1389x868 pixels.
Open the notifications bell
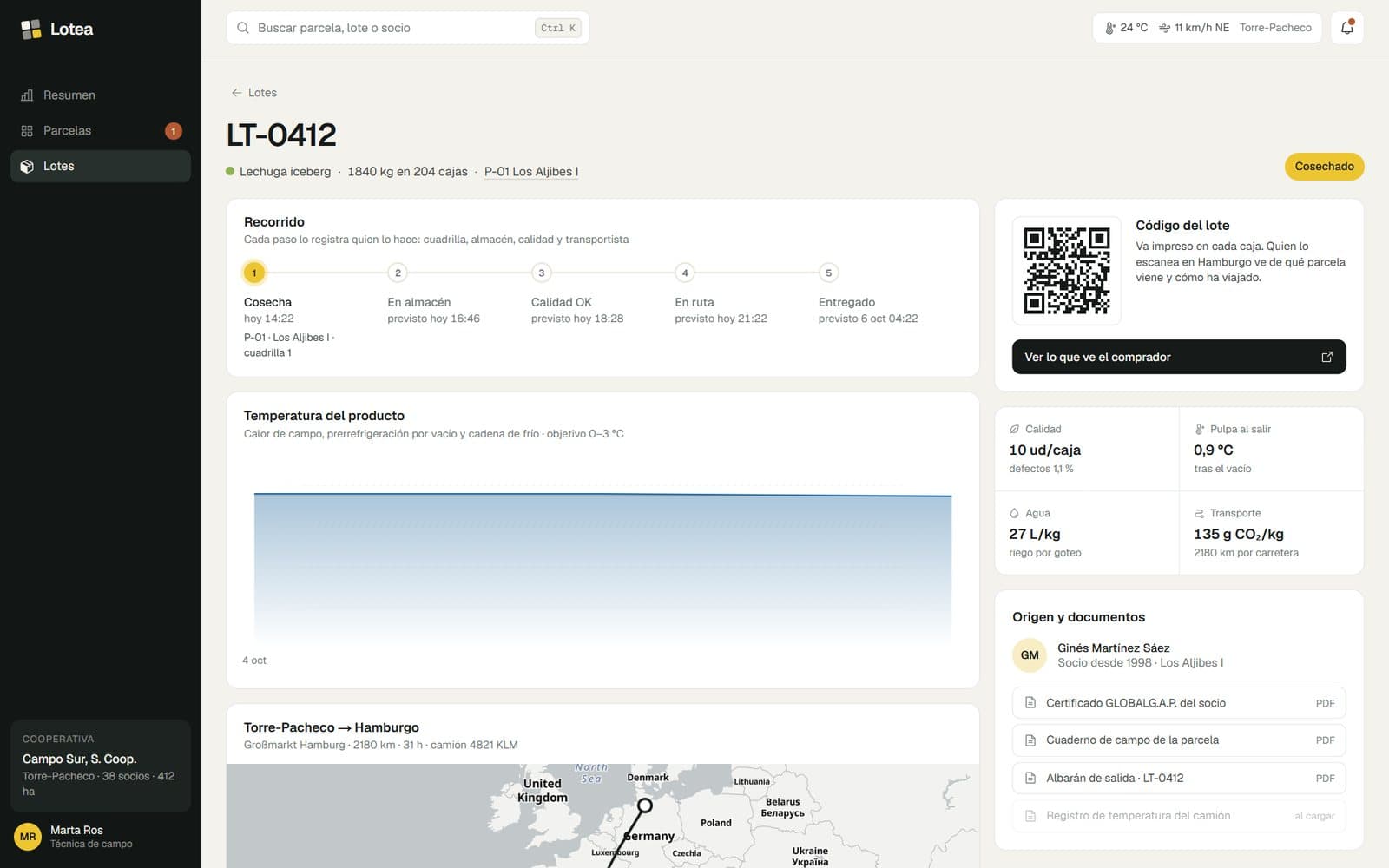click(1347, 28)
